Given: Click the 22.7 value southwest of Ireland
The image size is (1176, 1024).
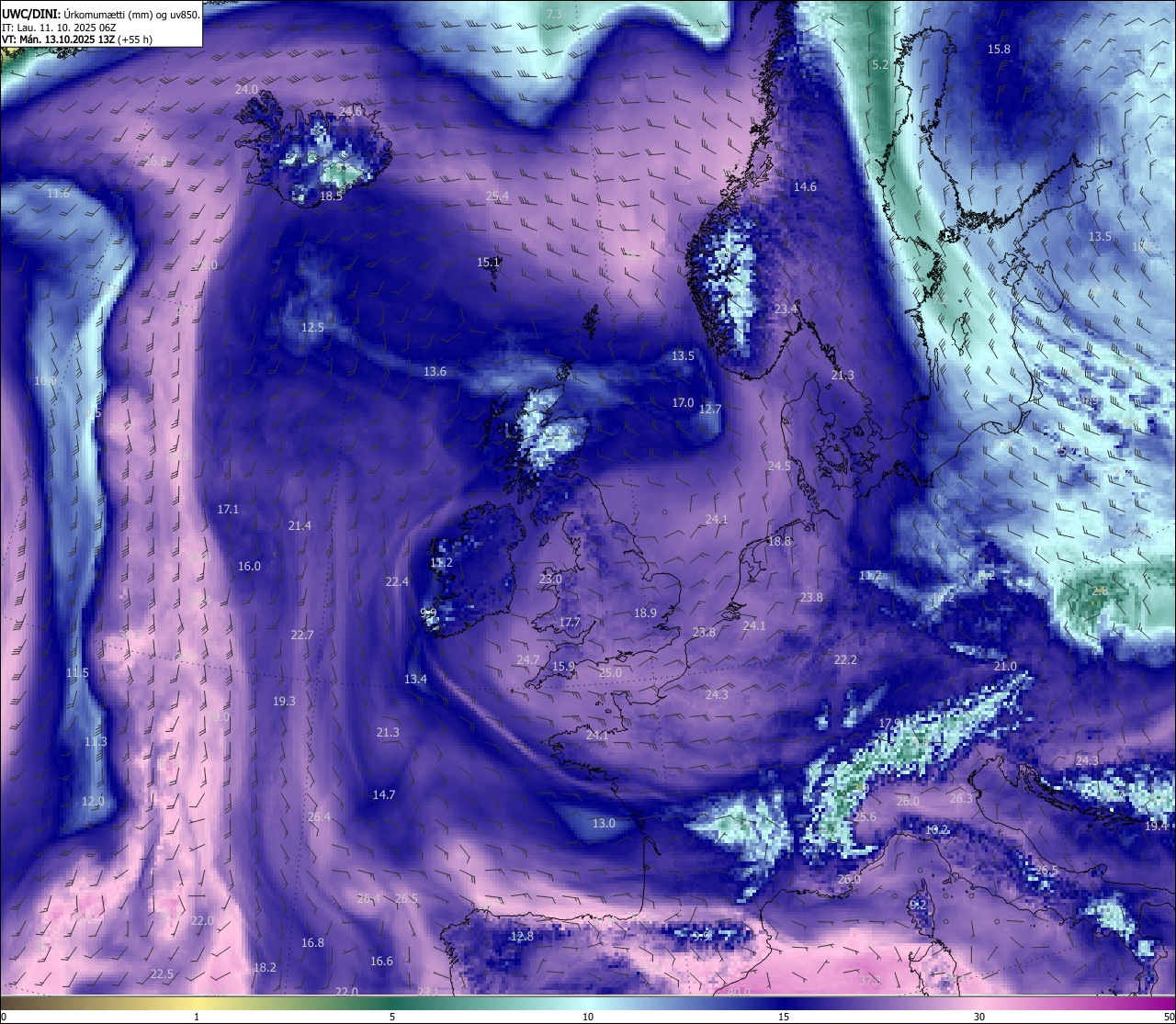Looking at the screenshot, I should click(x=302, y=635).
